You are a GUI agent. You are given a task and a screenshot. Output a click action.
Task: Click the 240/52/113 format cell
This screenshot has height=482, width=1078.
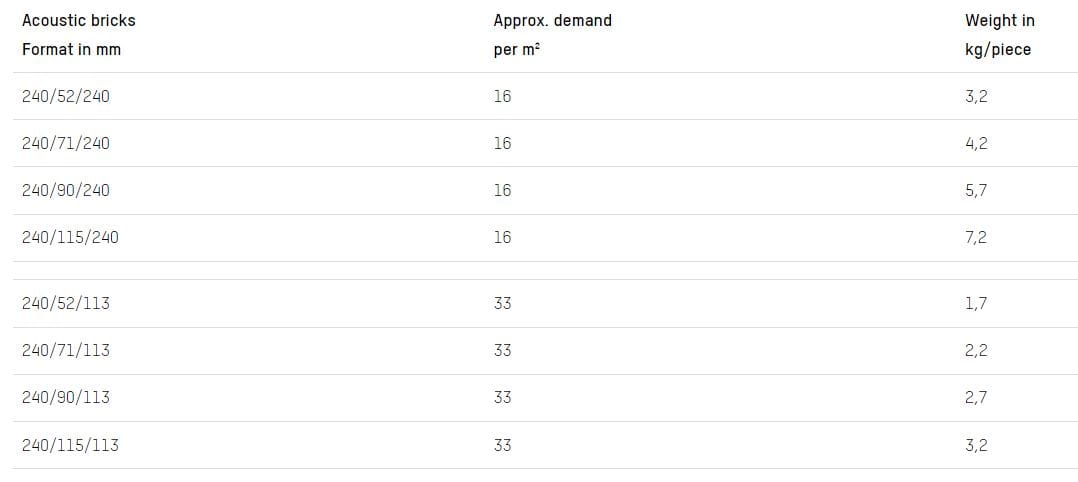pos(65,303)
